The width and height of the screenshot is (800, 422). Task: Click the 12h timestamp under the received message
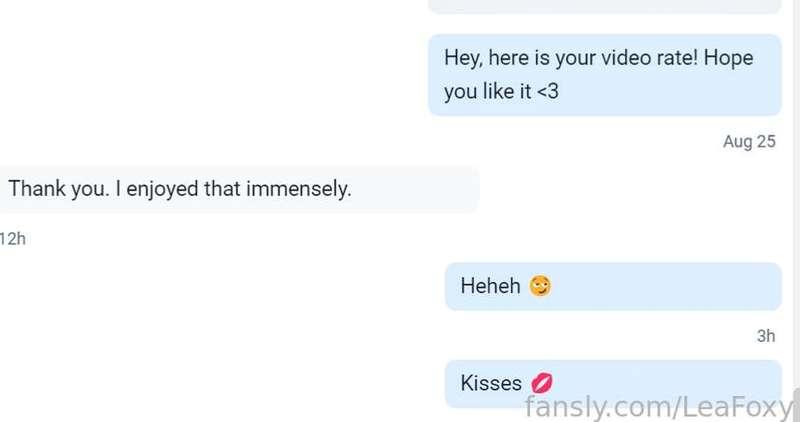coord(13,238)
